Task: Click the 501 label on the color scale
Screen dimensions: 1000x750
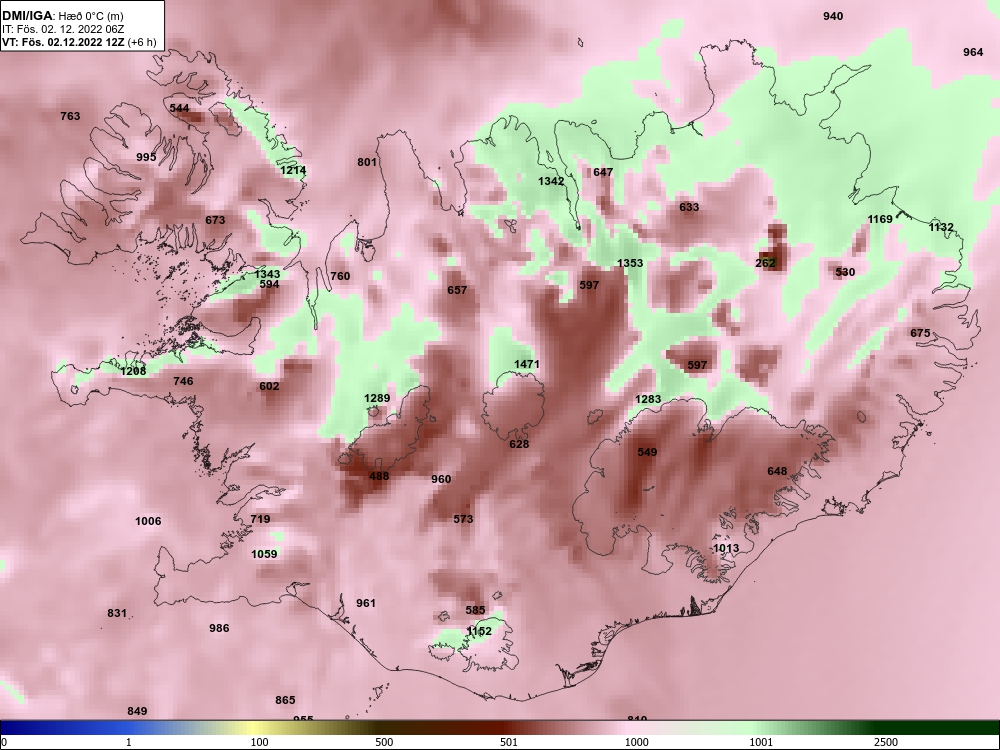Action: pos(509,742)
